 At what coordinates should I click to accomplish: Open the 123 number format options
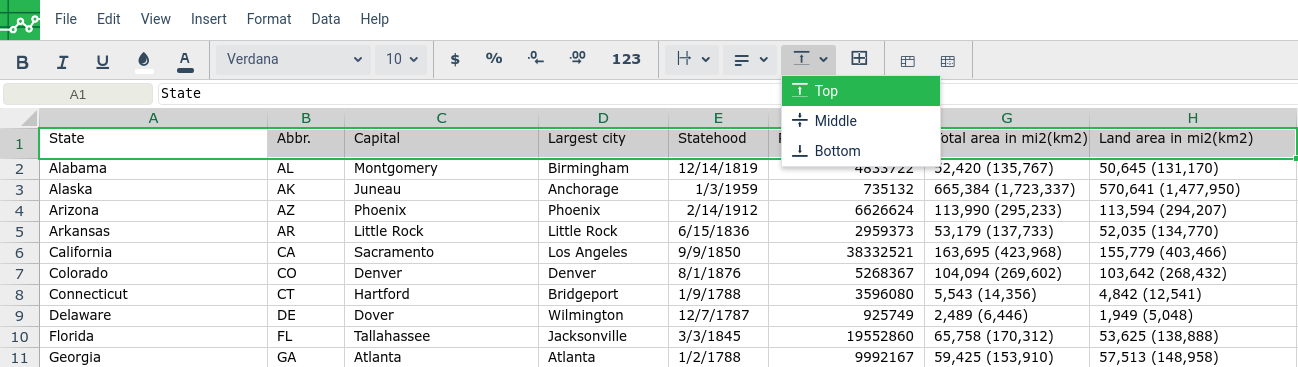click(x=626, y=59)
